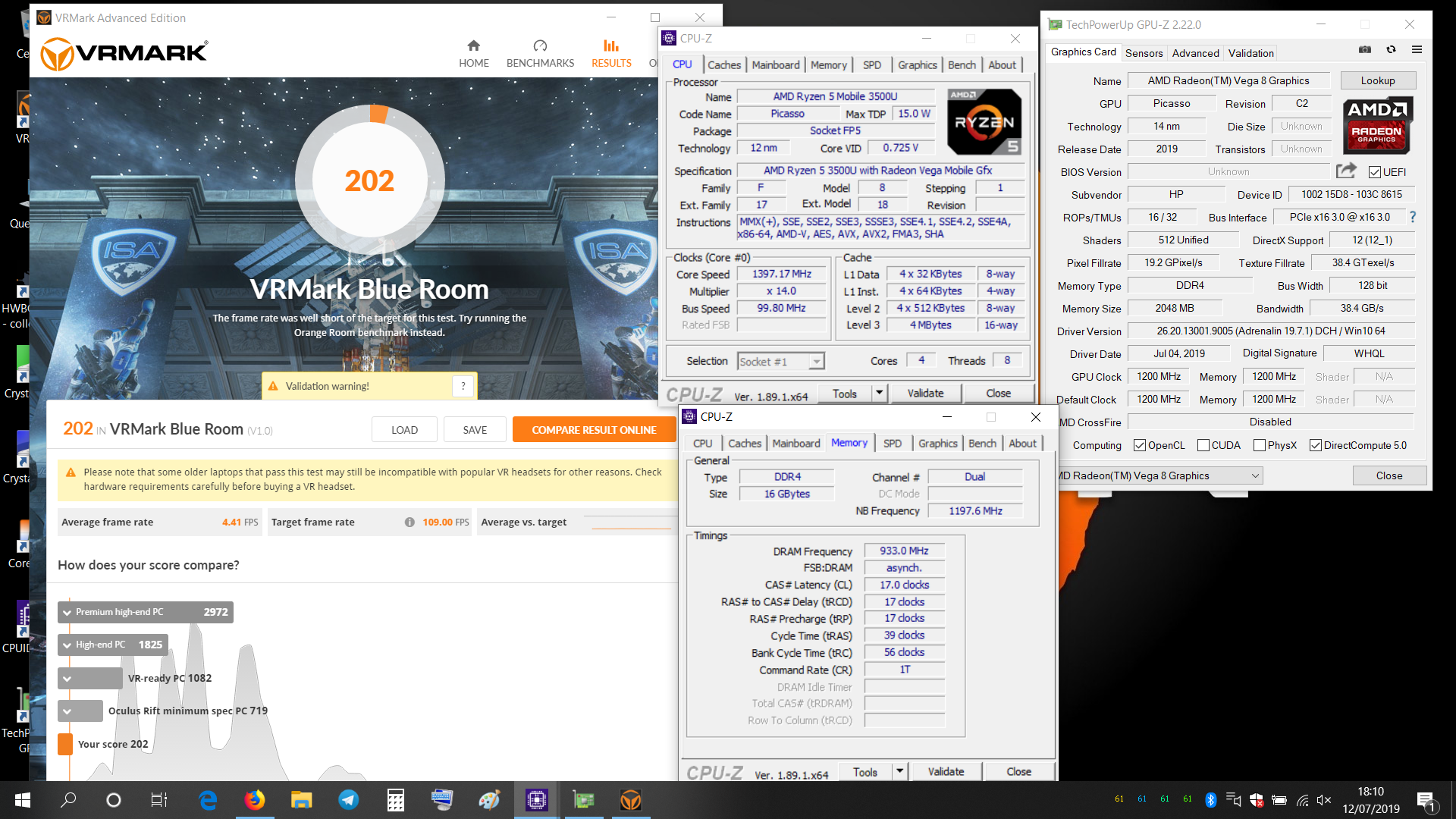1456x819 pixels.
Task: Switch to Mainboard tab in upper CPU-Z
Action: [776, 64]
